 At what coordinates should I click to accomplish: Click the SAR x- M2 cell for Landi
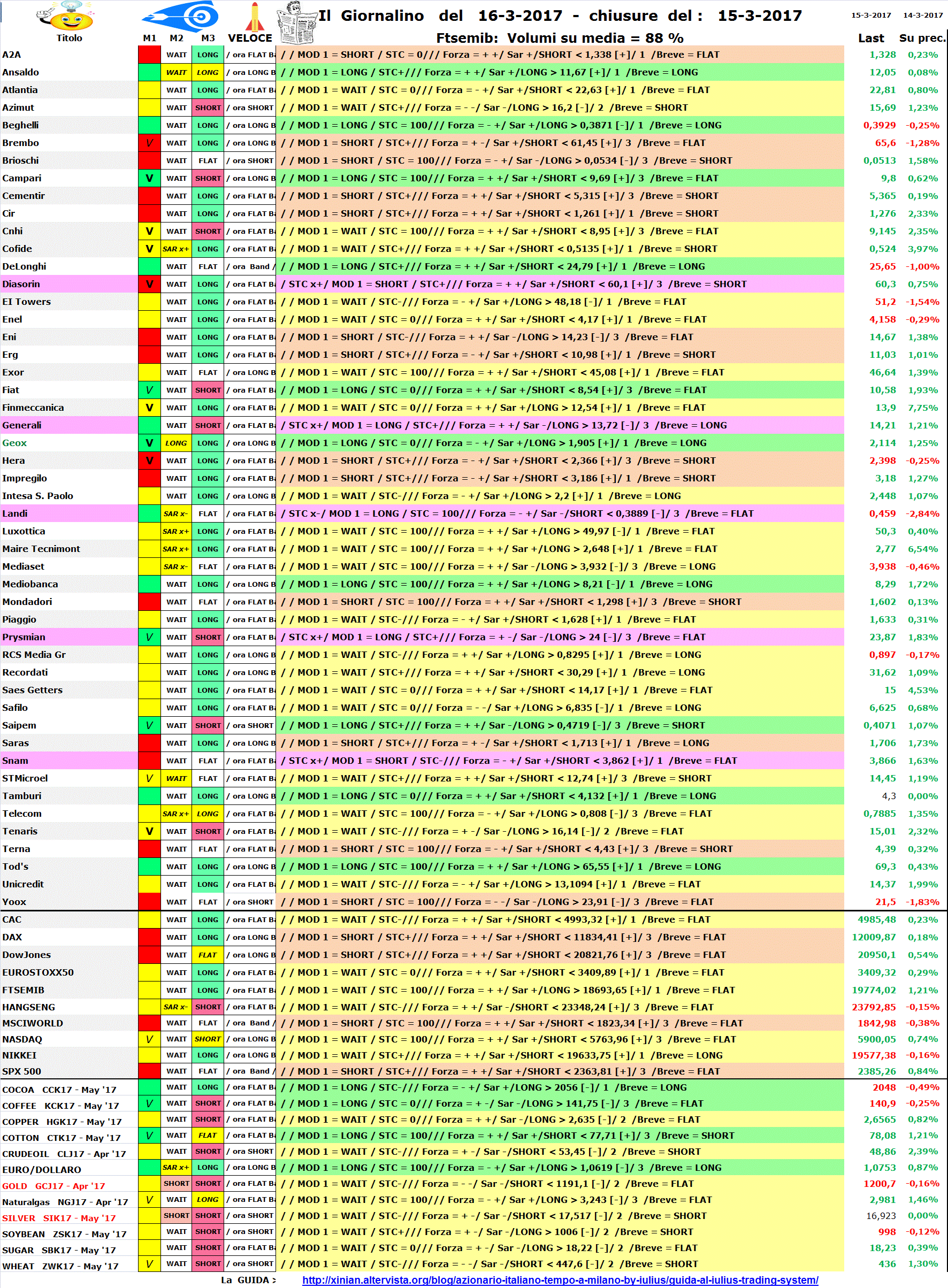175,513
